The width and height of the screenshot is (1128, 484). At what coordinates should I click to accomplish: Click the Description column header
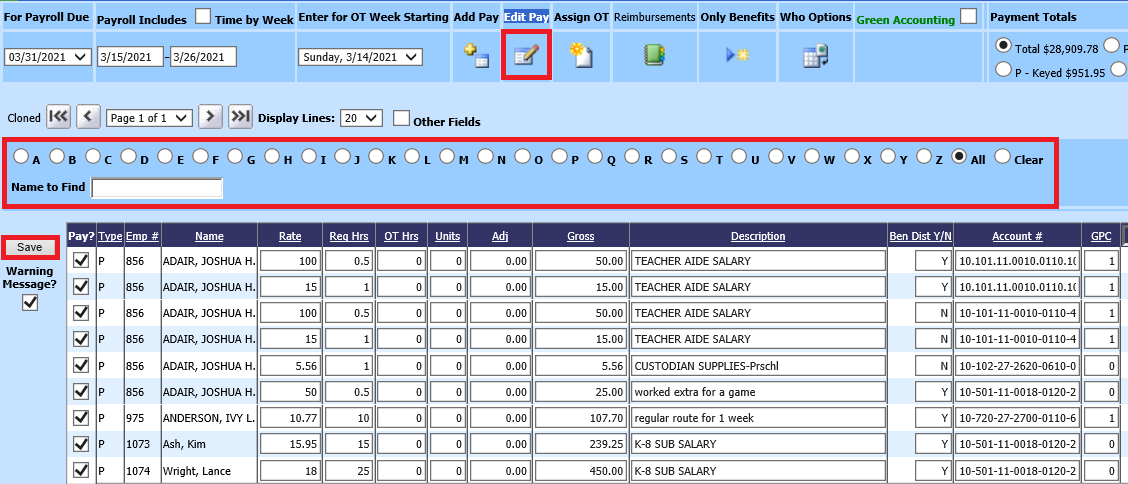pyautogui.click(x=757, y=237)
